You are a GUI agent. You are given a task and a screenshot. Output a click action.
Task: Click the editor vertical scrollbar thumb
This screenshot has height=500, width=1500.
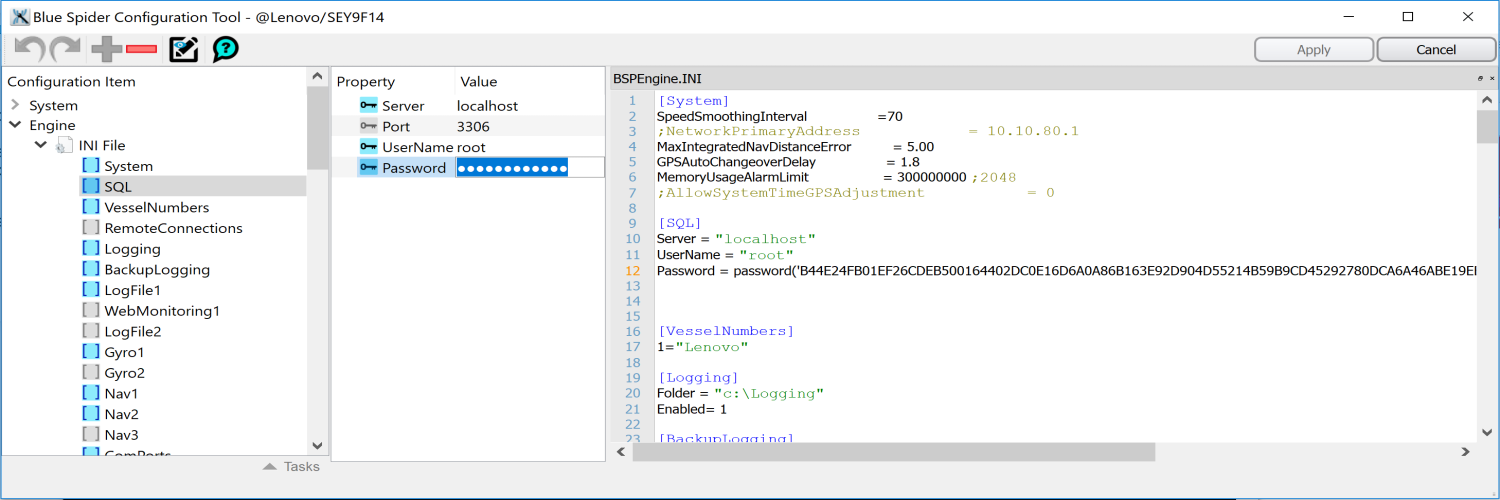pyautogui.click(x=1485, y=128)
